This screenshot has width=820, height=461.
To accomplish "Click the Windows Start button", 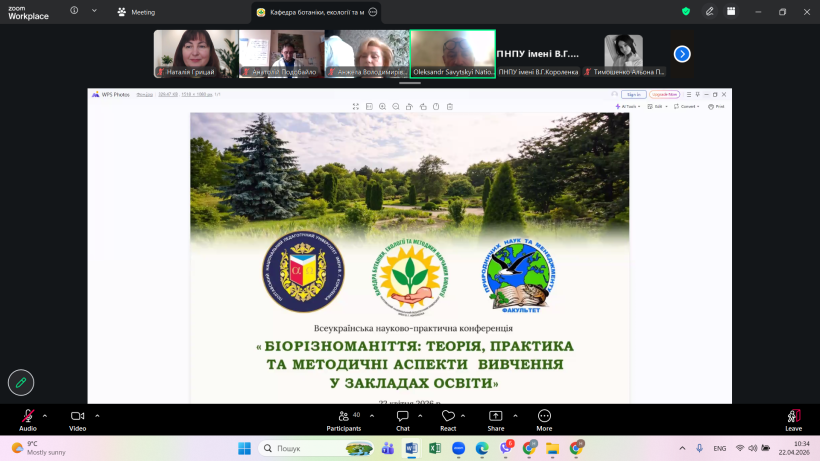I will pyautogui.click(x=244, y=448).
